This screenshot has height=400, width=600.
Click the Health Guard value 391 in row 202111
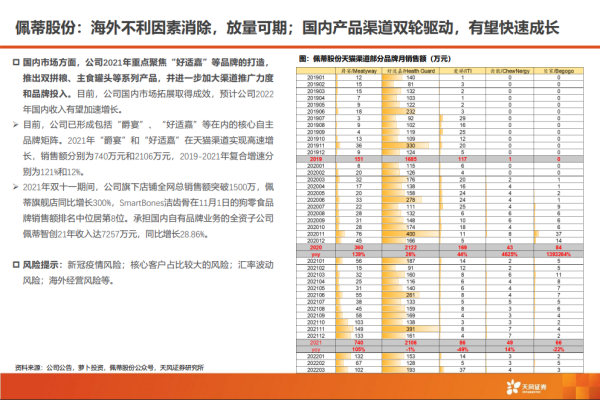click(x=411, y=329)
